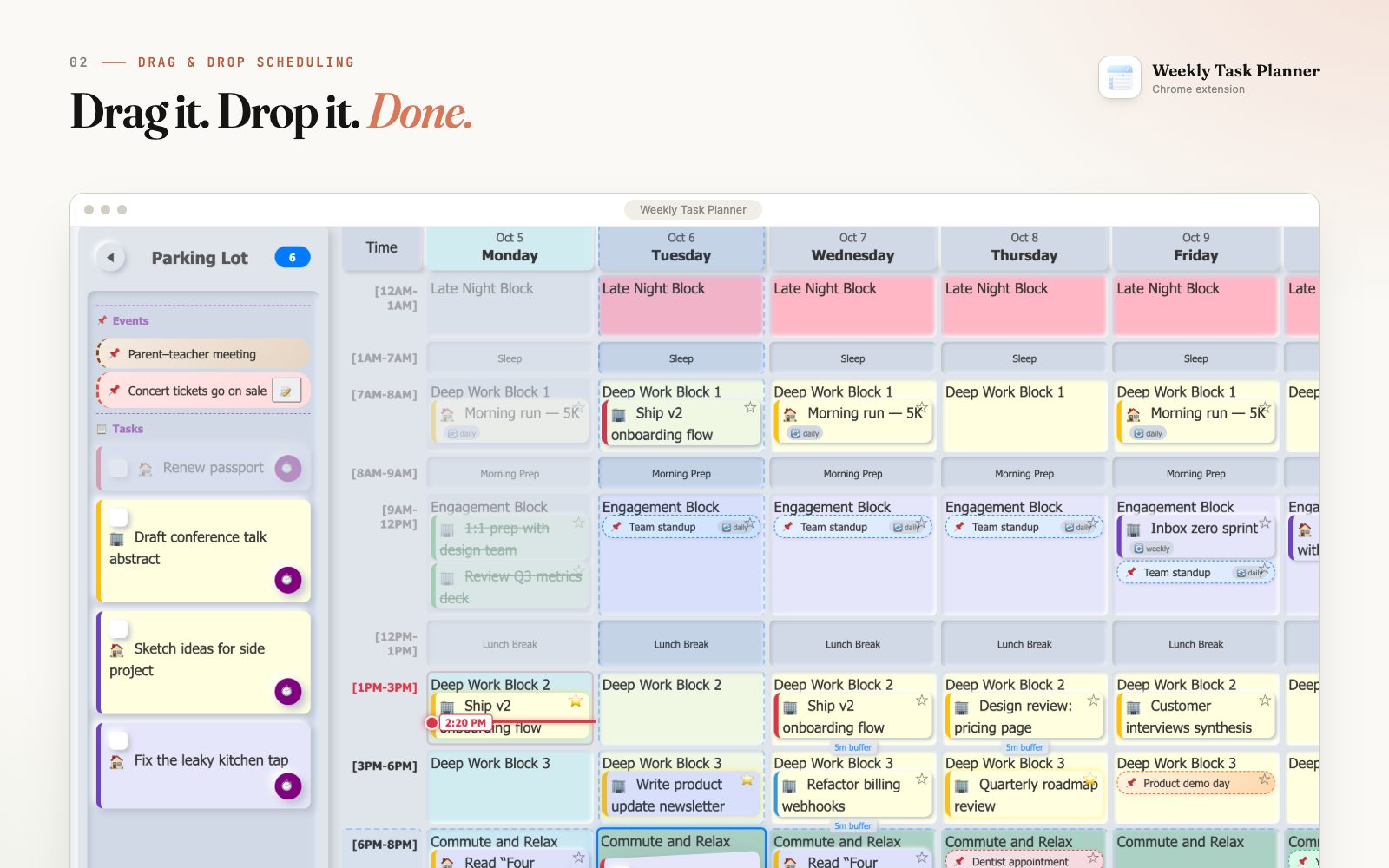Click the [1PM-3PM] time label

click(385, 687)
